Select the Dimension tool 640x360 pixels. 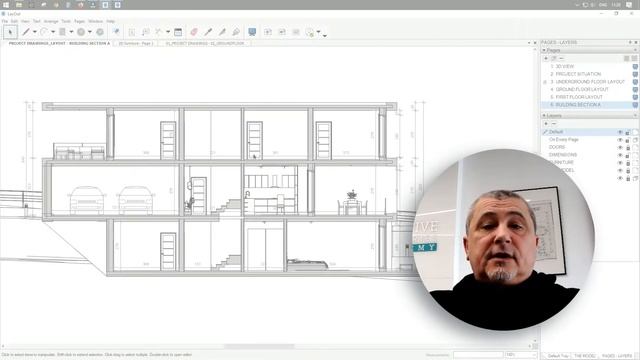159,32
